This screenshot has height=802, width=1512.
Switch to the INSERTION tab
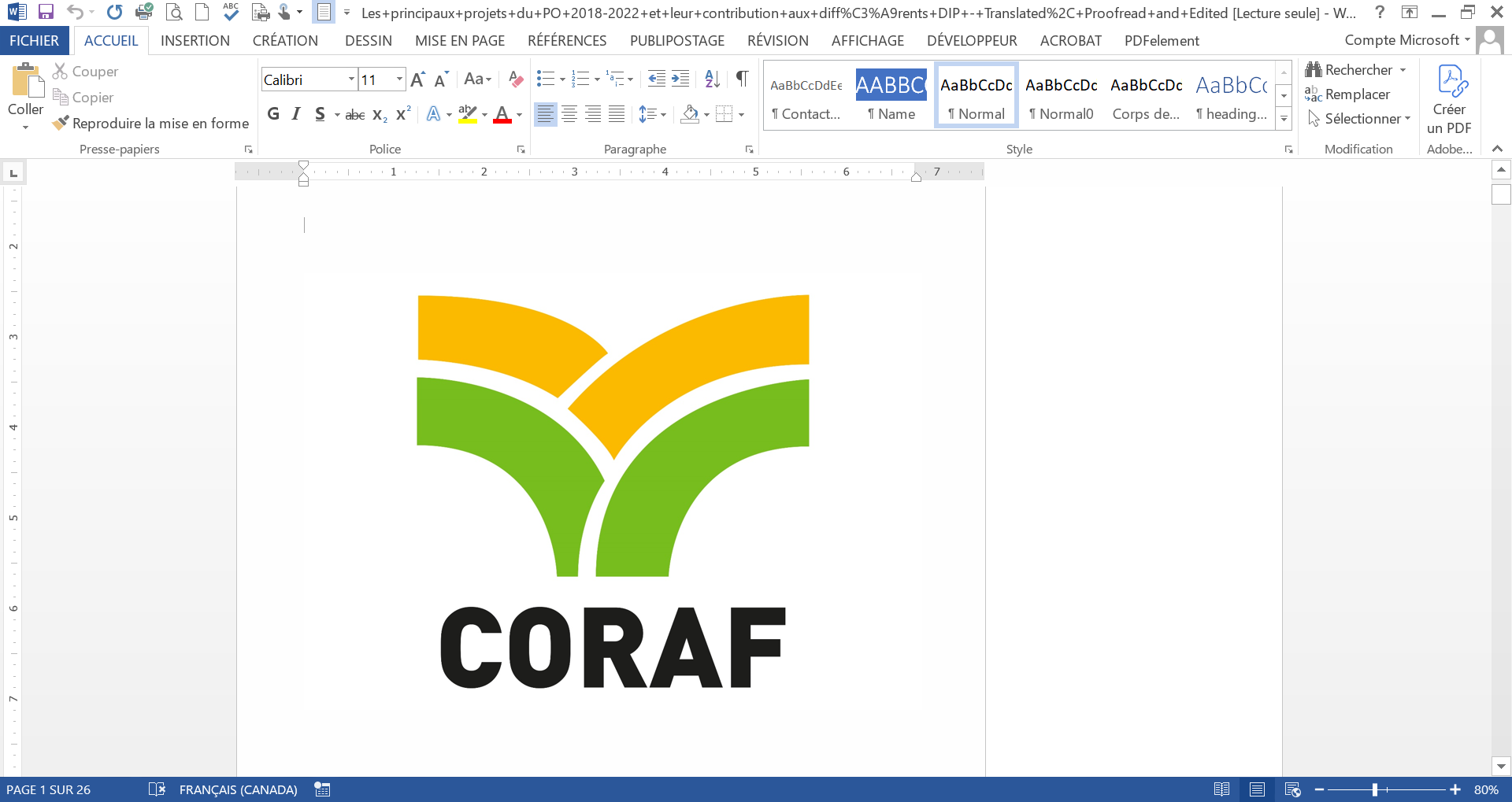[195, 41]
